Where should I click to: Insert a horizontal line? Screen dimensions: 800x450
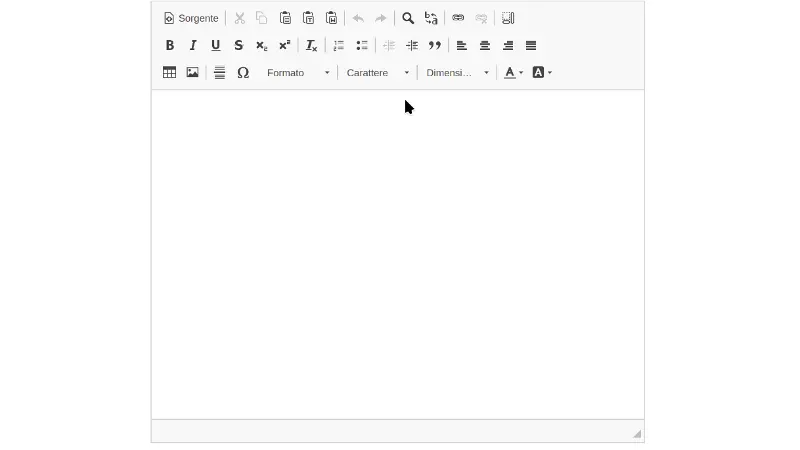[219, 72]
